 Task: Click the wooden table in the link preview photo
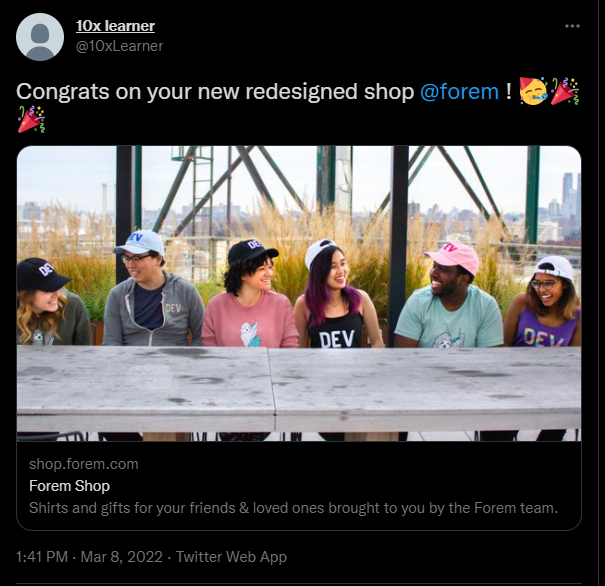pos(300,390)
